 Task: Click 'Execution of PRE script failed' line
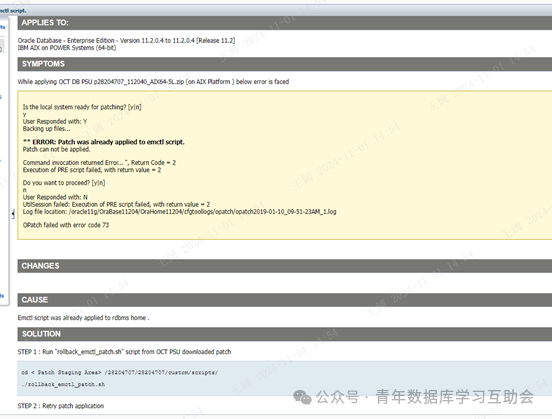tap(92, 170)
